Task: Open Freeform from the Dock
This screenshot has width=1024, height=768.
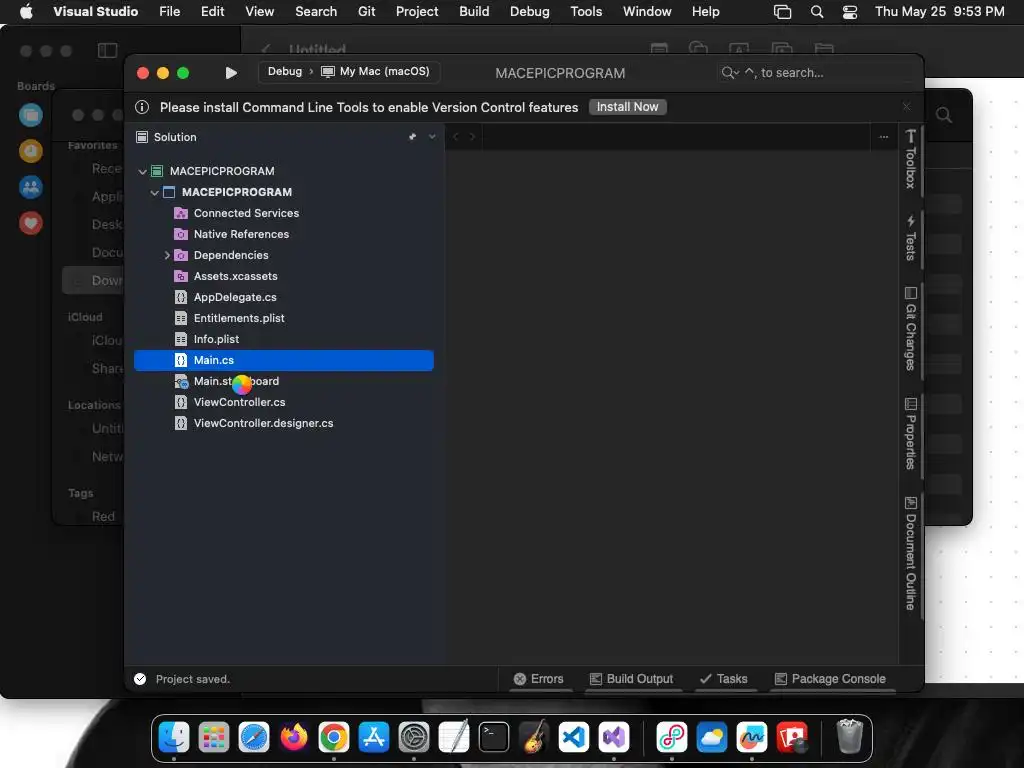Action: [752, 738]
